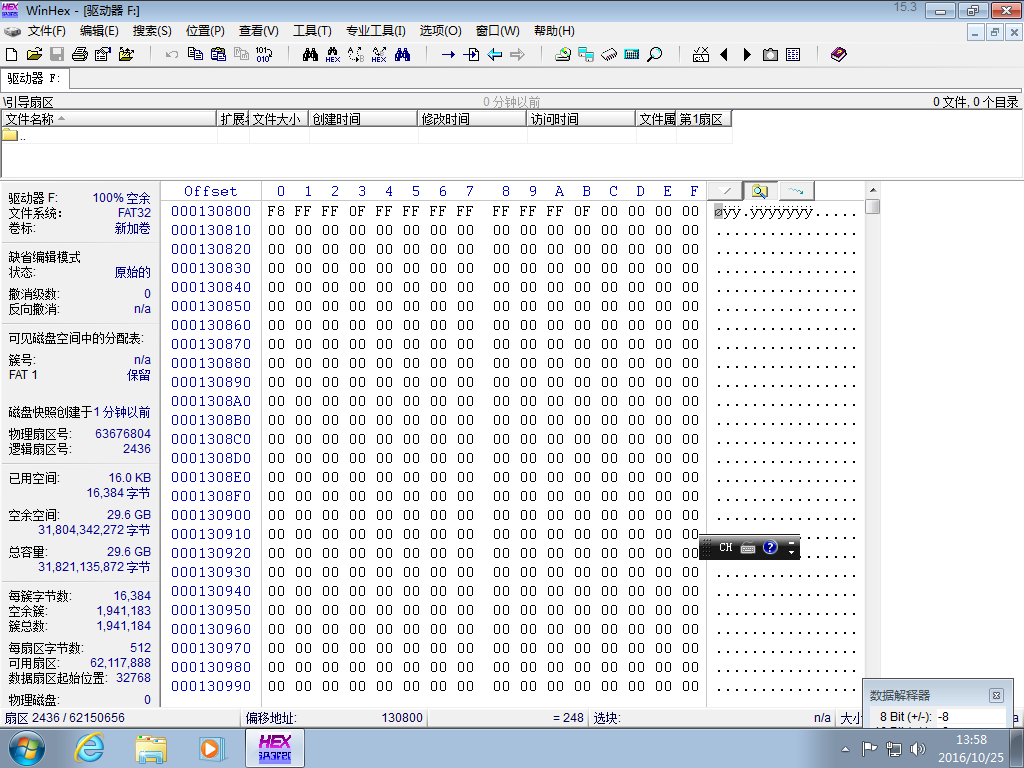This screenshot has height=768, width=1024.
Task: Sort by the 修改时间 column header
Action: click(472, 119)
